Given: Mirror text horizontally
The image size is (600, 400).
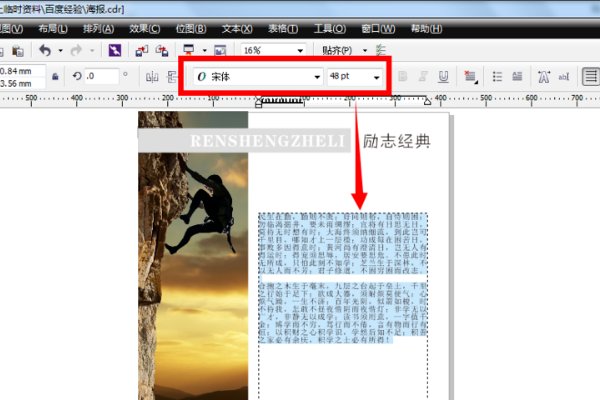Looking at the screenshot, I should click(x=152, y=77).
